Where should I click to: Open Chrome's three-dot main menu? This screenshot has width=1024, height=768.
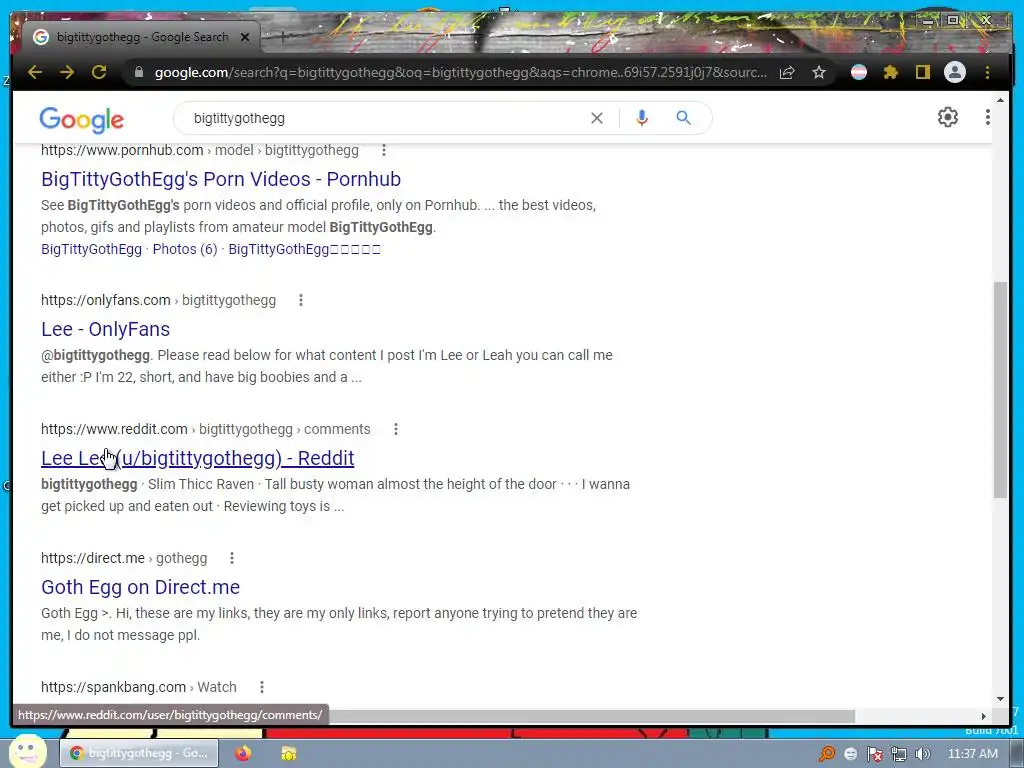[x=987, y=72]
